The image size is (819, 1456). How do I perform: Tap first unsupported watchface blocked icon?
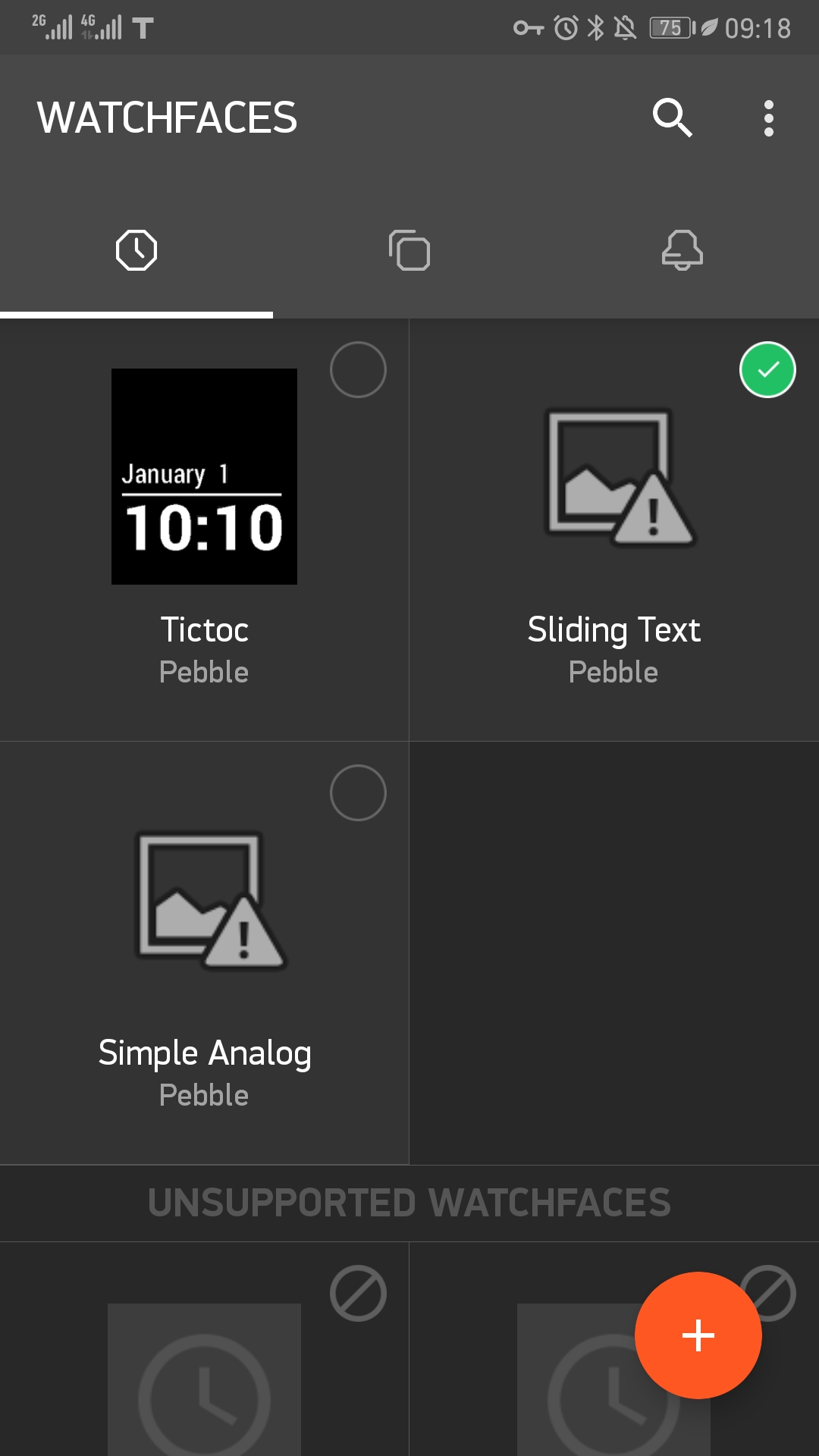[x=358, y=1294]
